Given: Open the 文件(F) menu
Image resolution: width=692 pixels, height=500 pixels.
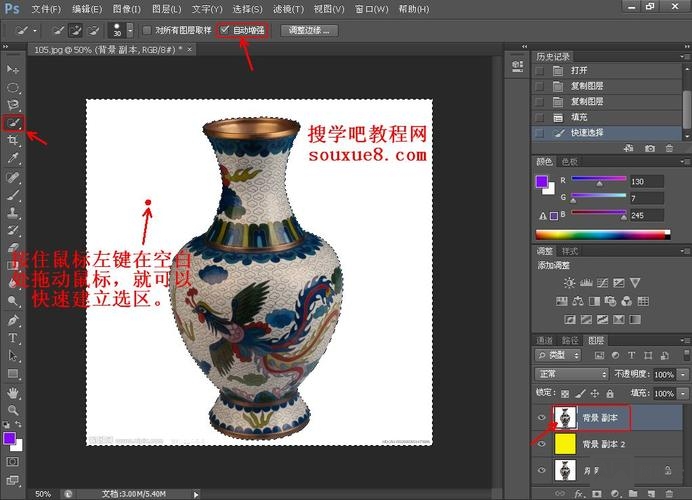Looking at the screenshot, I should (46, 9).
